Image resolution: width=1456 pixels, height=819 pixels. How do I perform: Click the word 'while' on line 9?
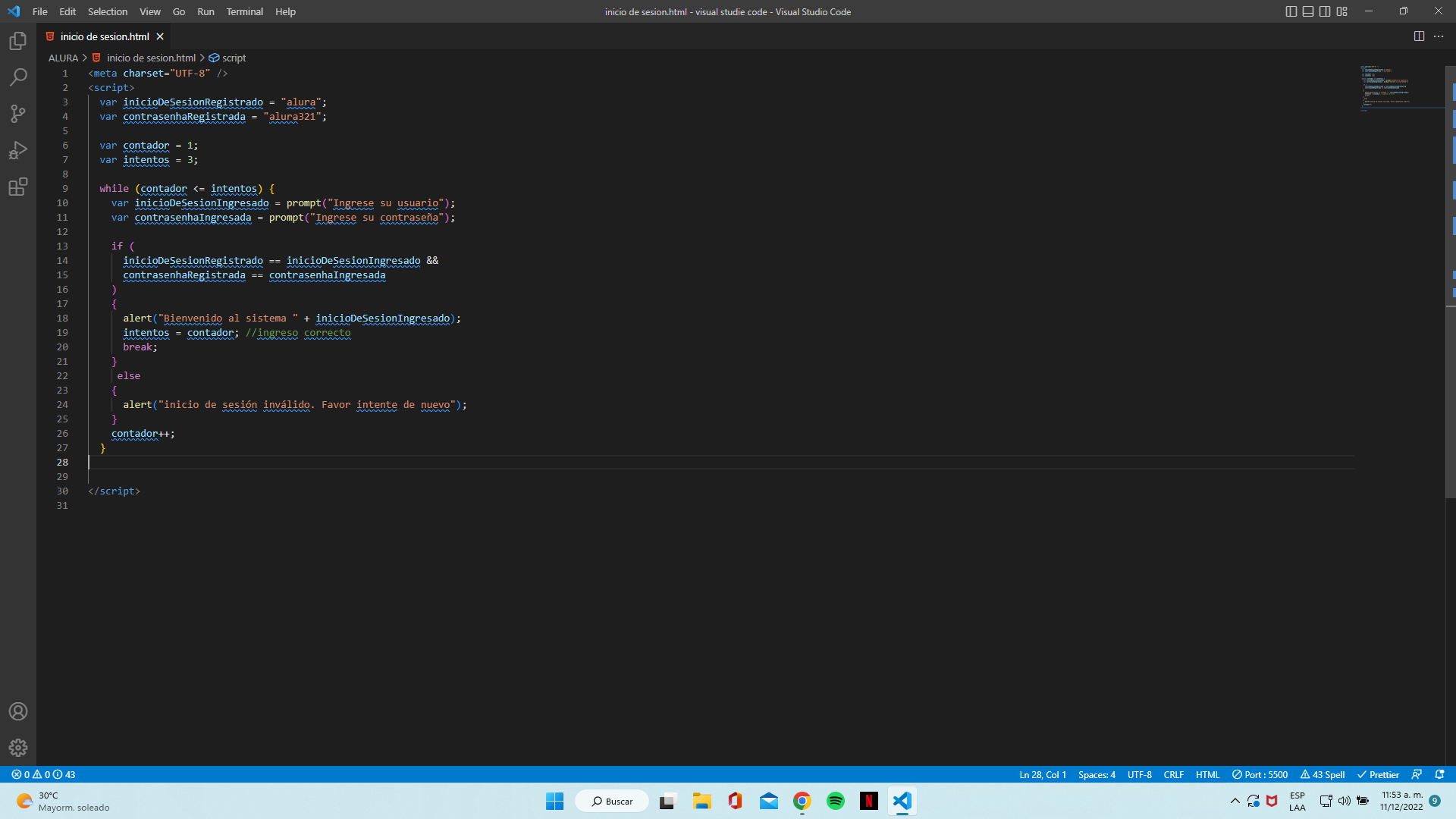(114, 188)
